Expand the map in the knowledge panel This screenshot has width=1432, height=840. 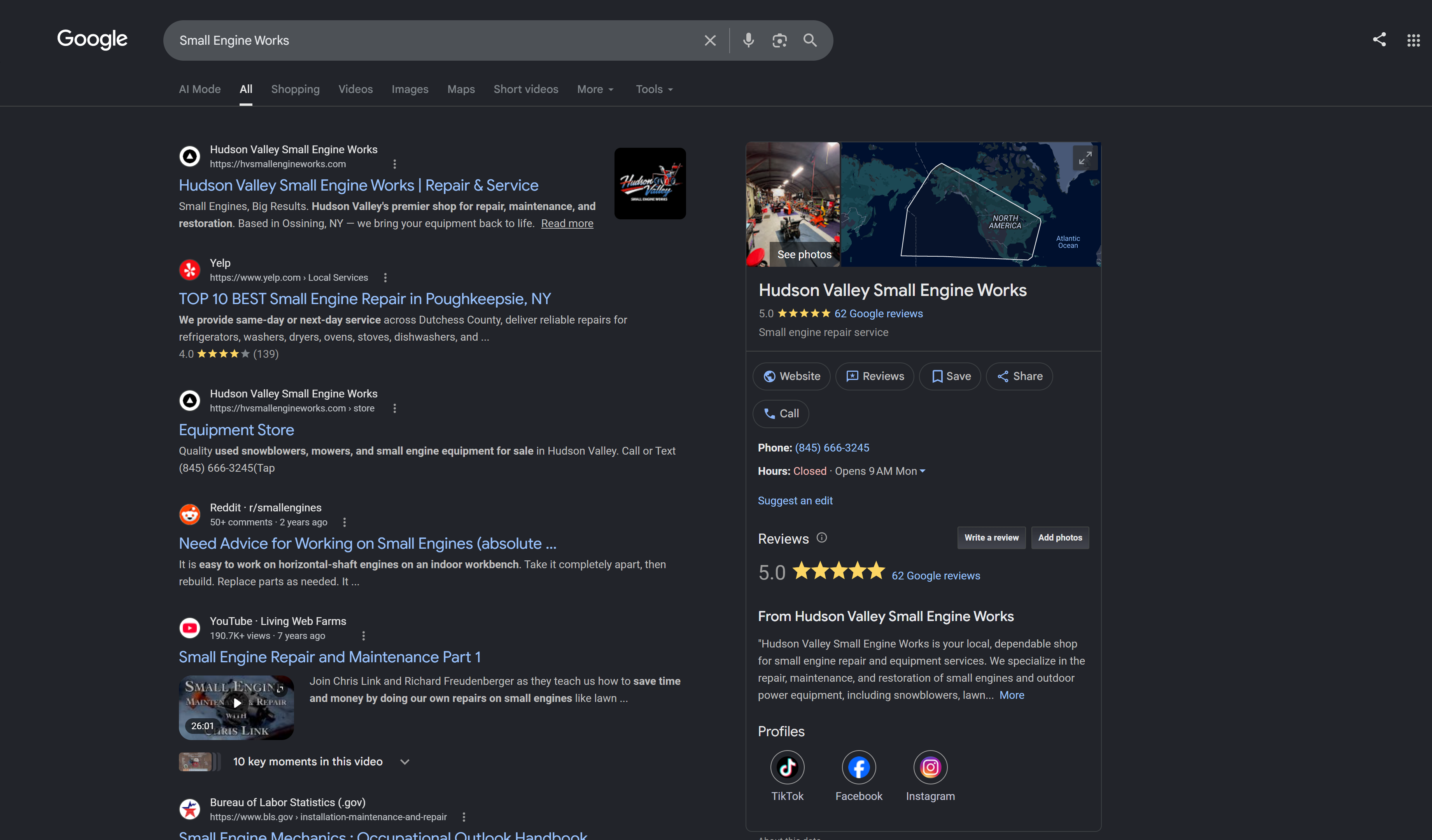[x=1085, y=158]
